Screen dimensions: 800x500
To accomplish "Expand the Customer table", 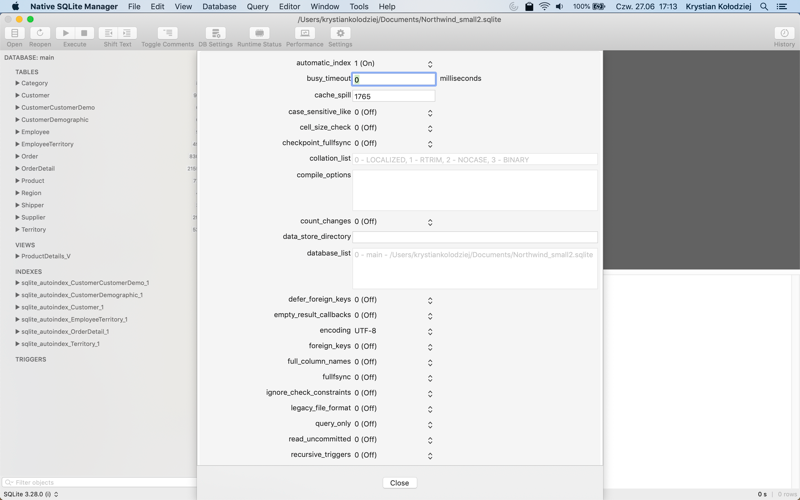I will click(17, 95).
